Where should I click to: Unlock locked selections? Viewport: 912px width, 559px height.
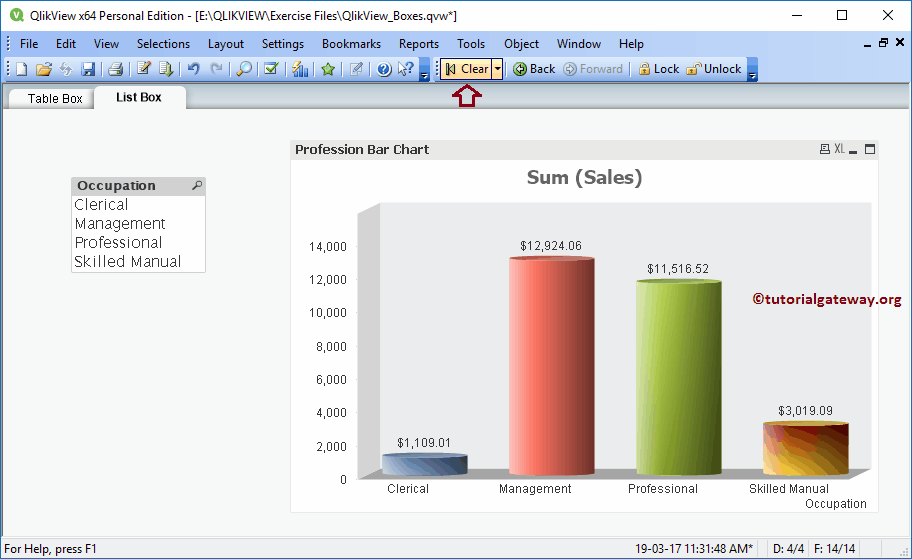point(714,69)
